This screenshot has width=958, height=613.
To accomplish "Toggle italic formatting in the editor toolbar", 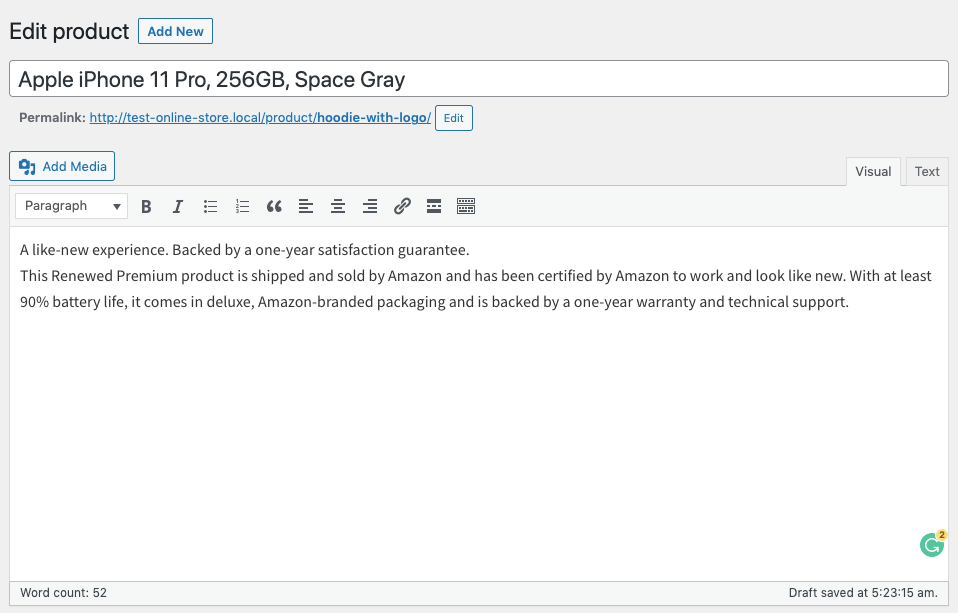I will [x=178, y=207].
